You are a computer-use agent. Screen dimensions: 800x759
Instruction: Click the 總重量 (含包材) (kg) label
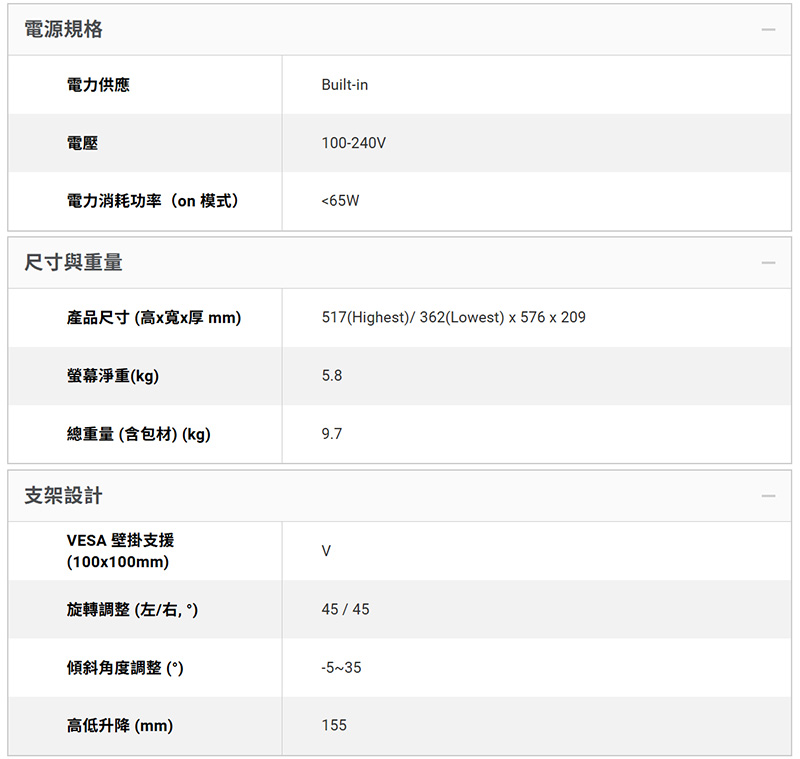pyautogui.click(x=138, y=434)
